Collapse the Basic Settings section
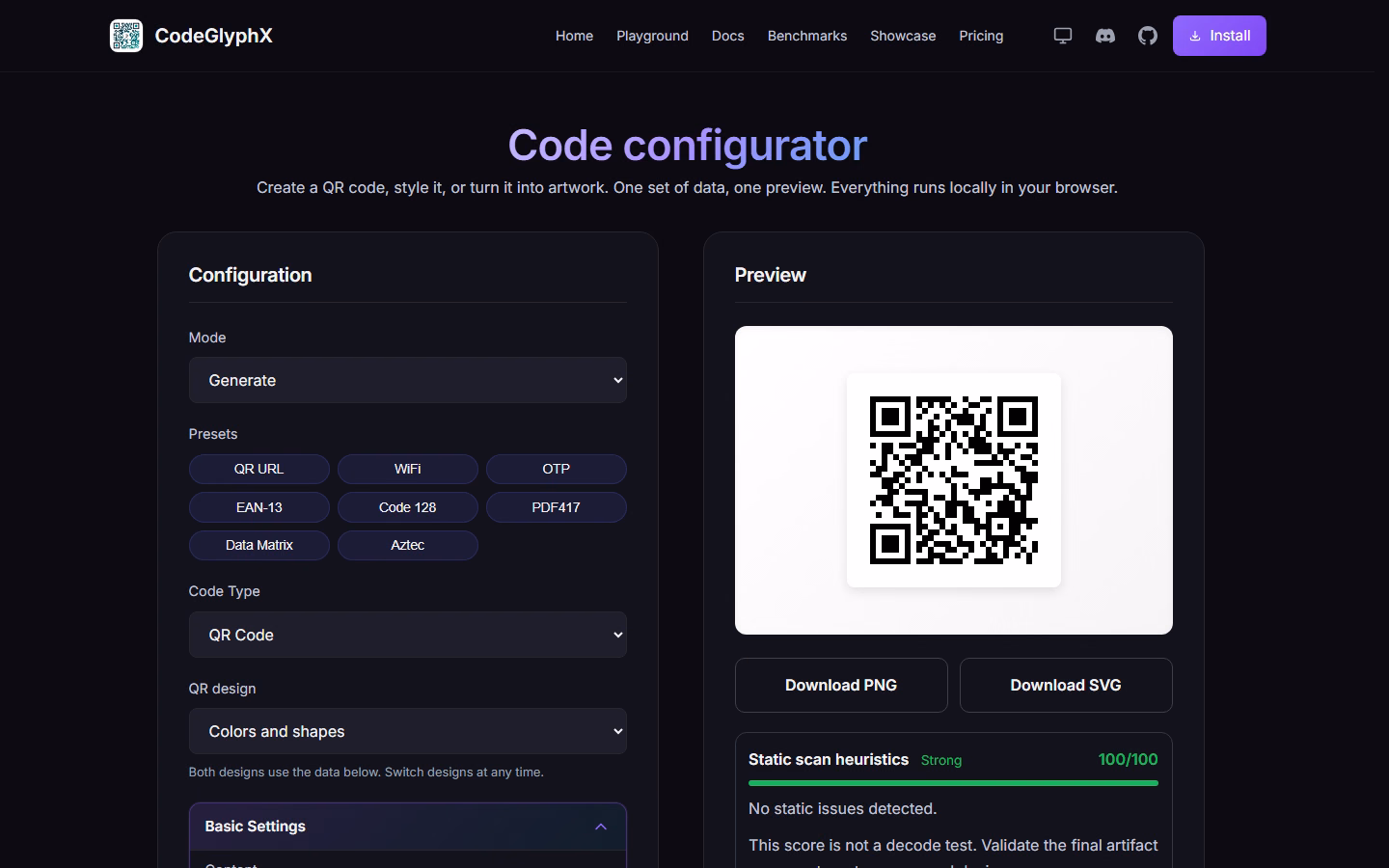 [408, 827]
